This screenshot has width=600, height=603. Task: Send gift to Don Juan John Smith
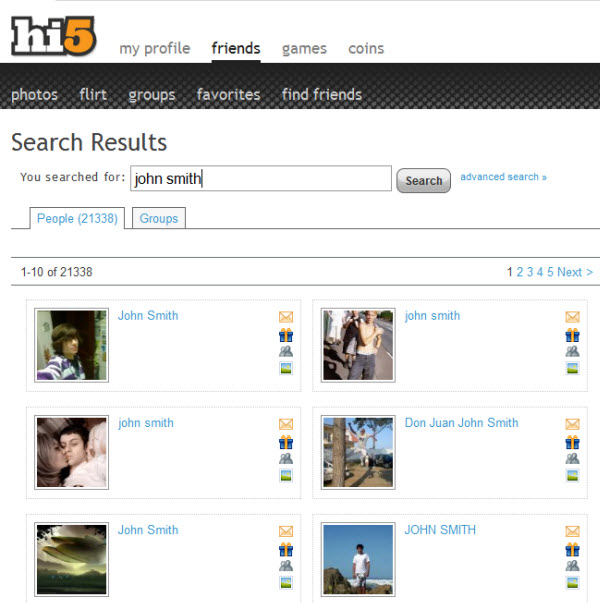[x=572, y=442]
